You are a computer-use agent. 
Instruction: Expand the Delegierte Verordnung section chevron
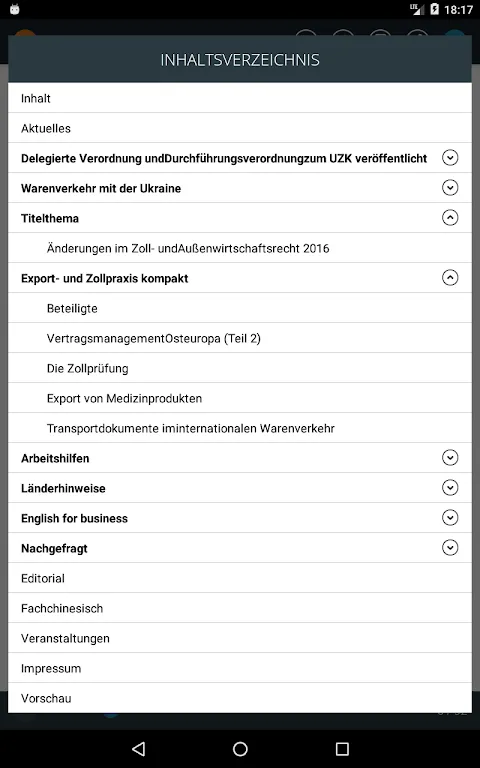(450, 158)
